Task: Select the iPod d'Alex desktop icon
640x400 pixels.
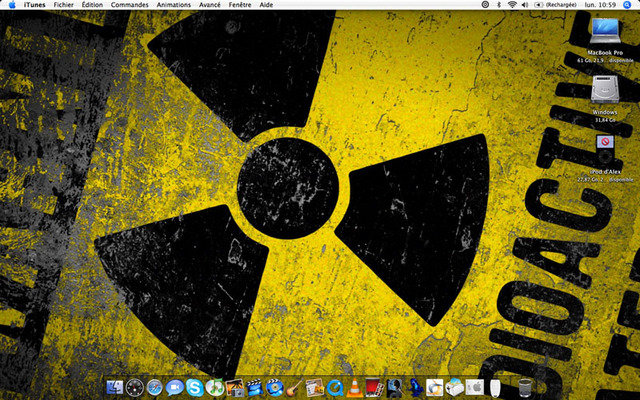Action: (x=605, y=150)
